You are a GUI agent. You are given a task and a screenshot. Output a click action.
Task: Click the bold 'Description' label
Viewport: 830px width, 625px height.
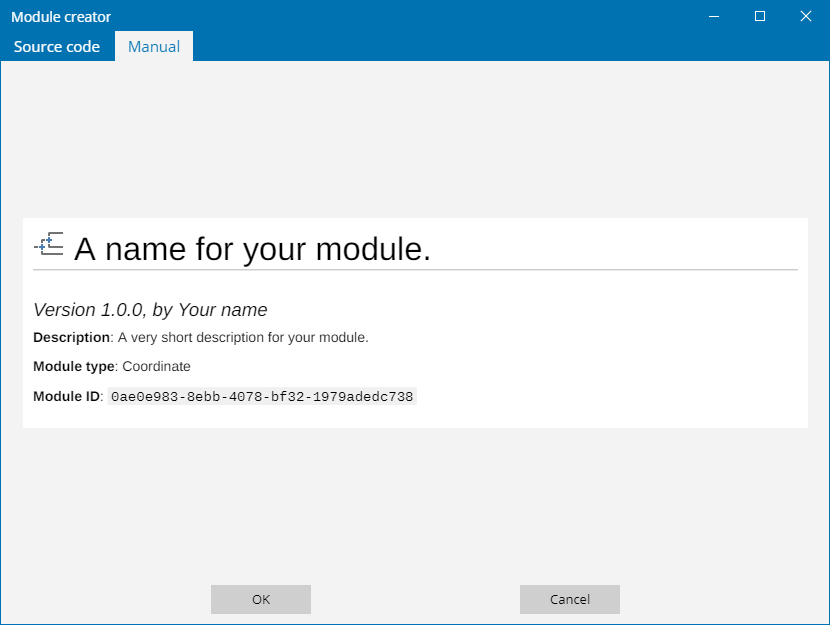point(71,338)
